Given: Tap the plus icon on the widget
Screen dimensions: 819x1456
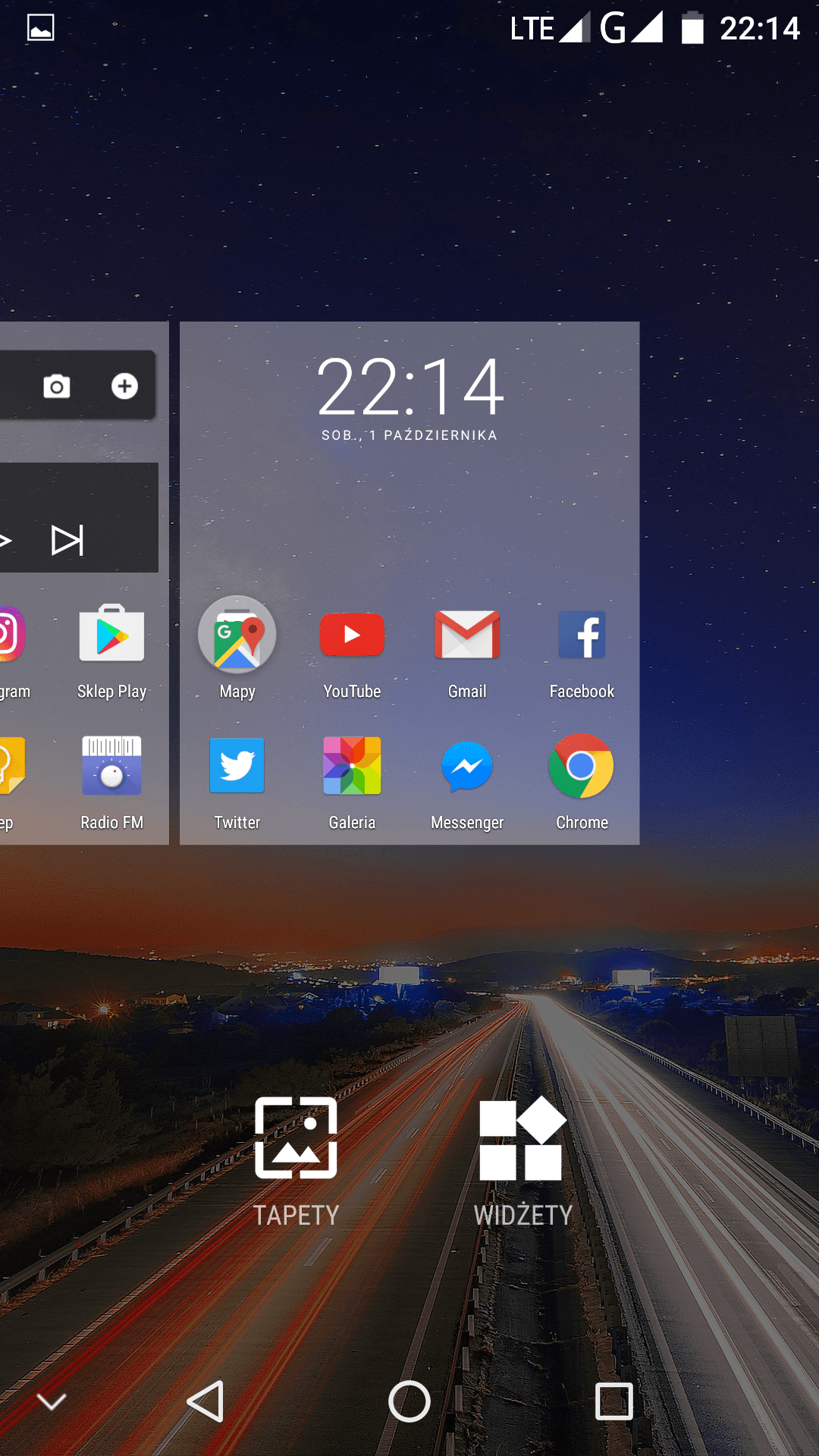Looking at the screenshot, I should [124, 386].
